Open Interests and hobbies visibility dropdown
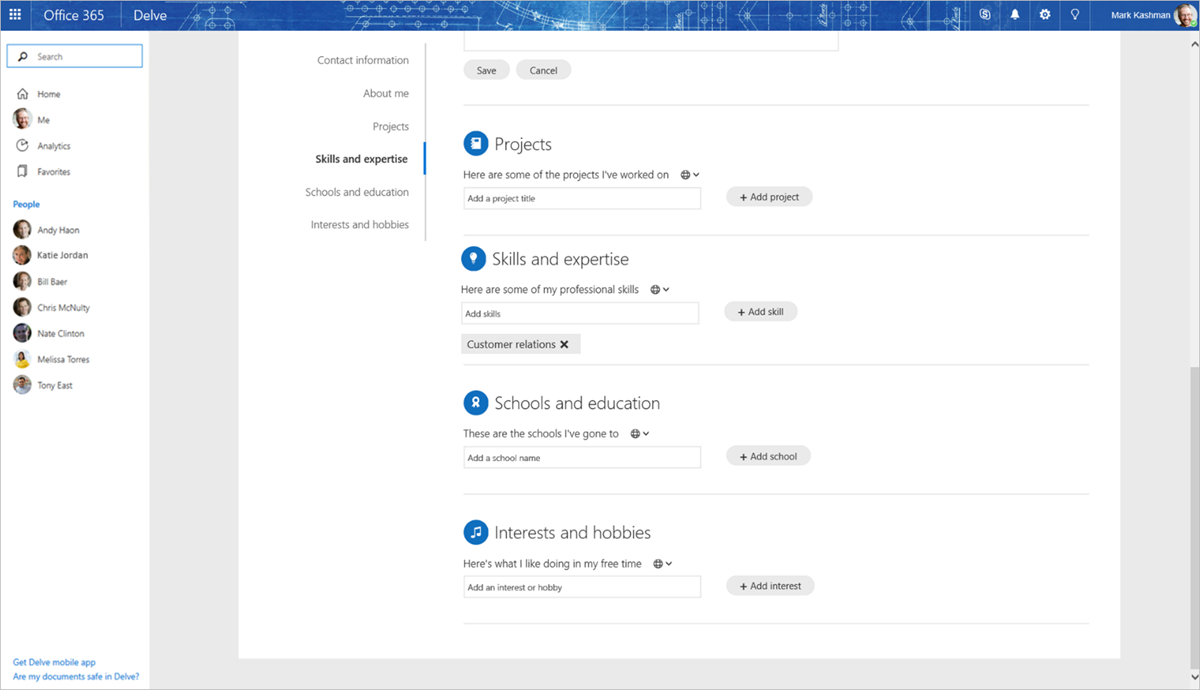Screen dimensions: 1200x690 (x=662, y=564)
